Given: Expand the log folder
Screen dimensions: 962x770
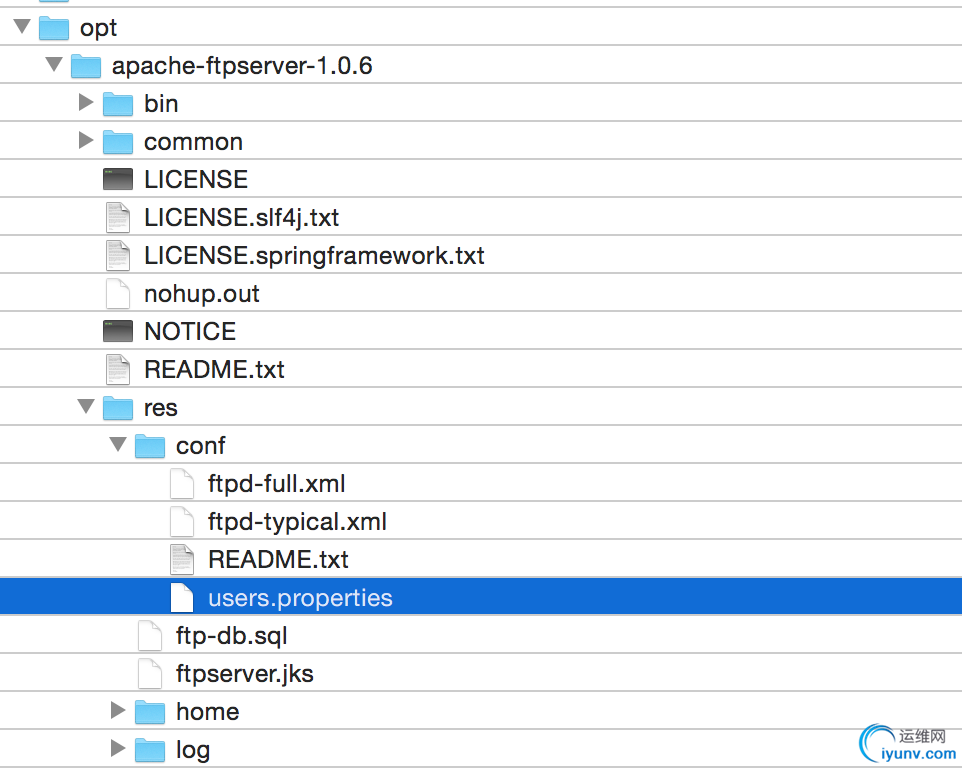Looking at the screenshot, I should (118, 749).
